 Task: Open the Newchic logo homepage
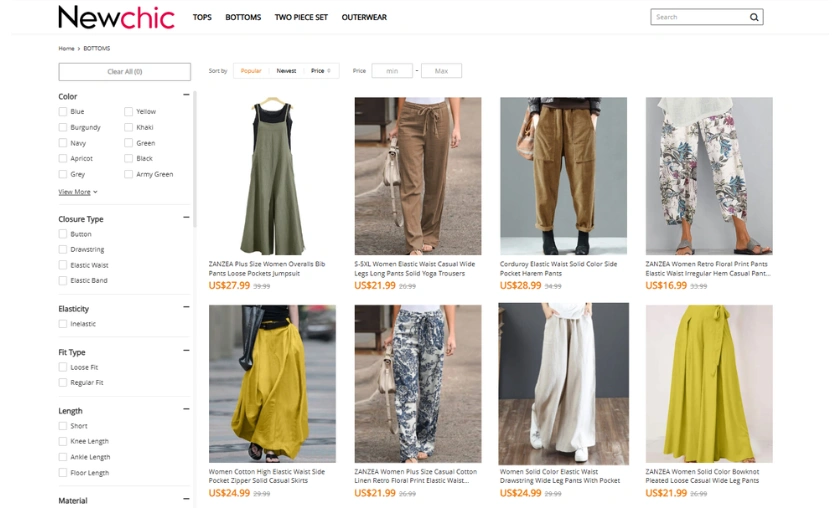tap(116, 17)
